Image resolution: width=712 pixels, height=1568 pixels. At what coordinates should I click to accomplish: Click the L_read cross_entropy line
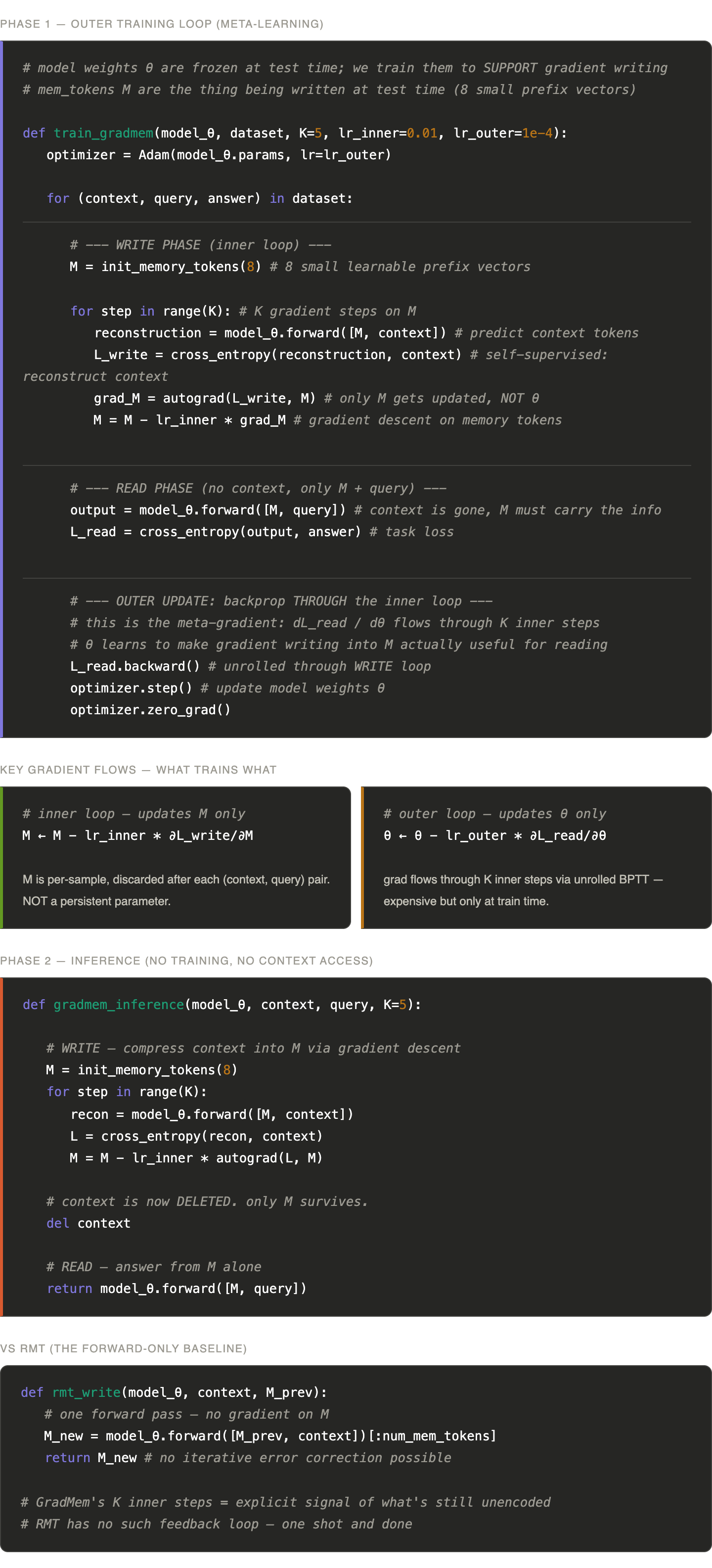262,531
